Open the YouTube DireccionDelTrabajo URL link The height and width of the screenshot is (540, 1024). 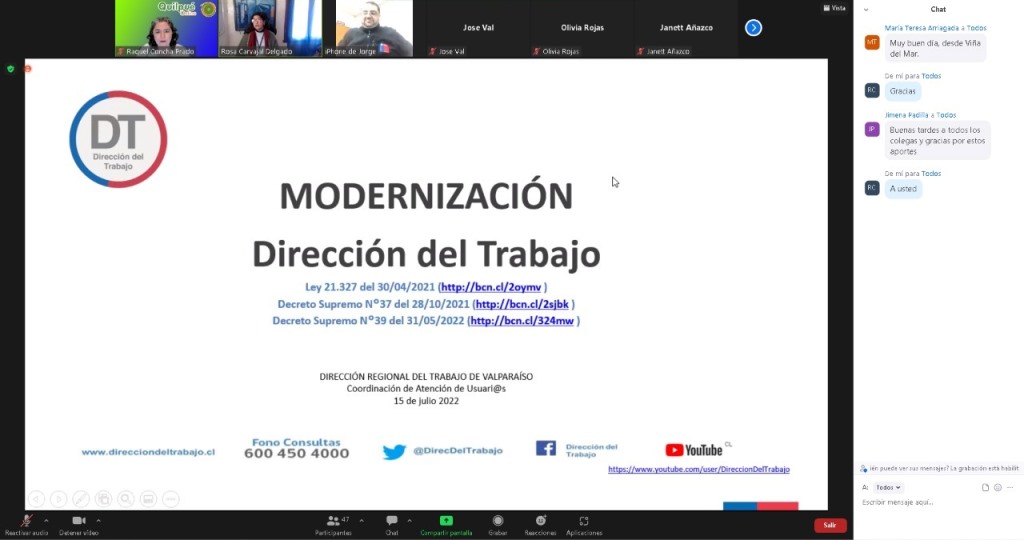point(699,469)
